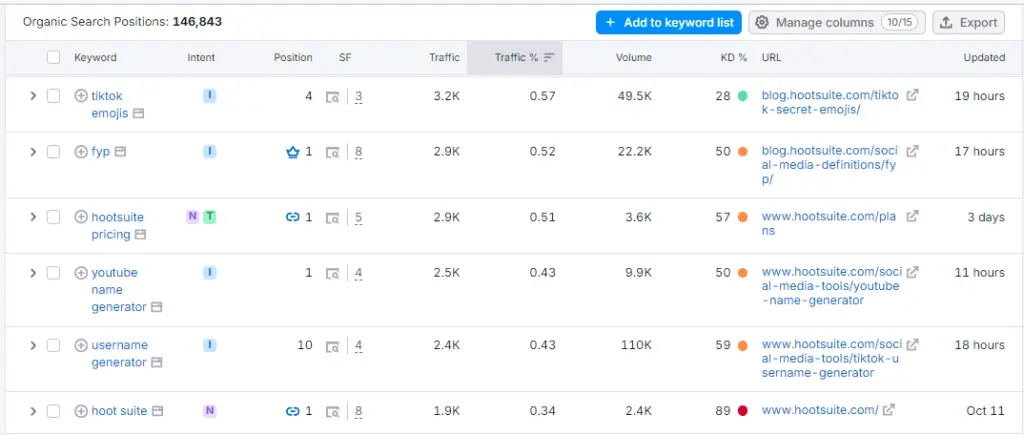Open external link icon for www.hootsuite.com/ URL

pyautogui.click(x=888, y=410)
